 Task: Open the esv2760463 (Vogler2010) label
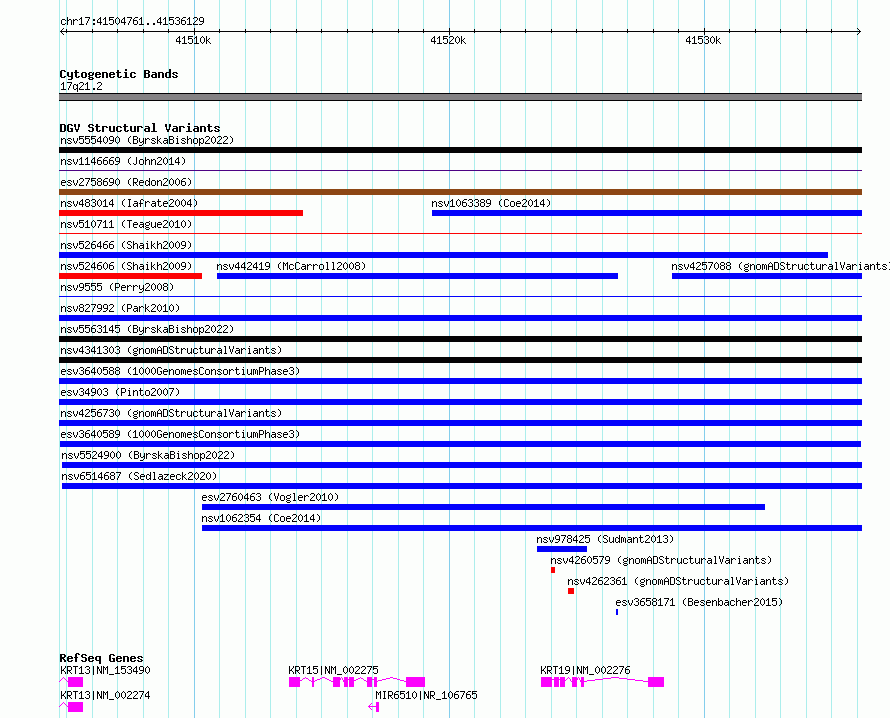pos(270,497)
